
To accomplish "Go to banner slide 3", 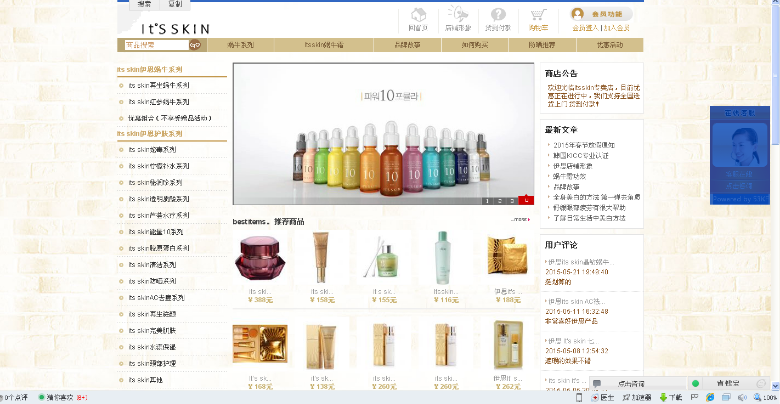I will pyautogui.click(x=512, y=201).
